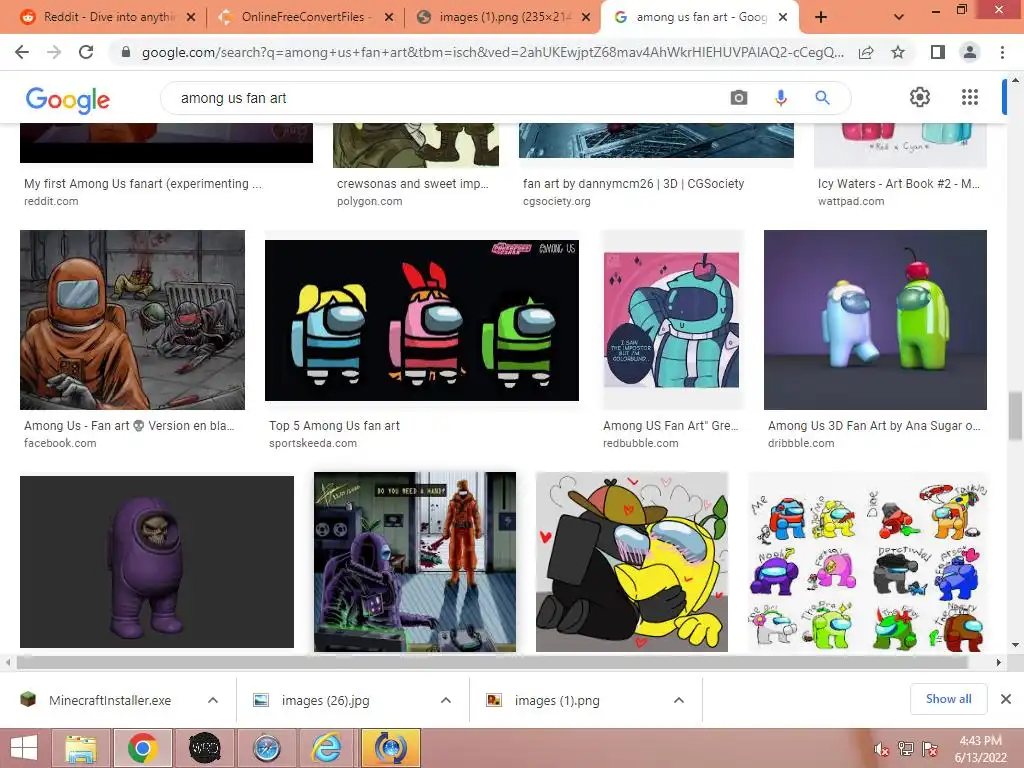Expand images (1).png download options
The height and width of the screenshot is (768, 1024).
coord(679,700)
